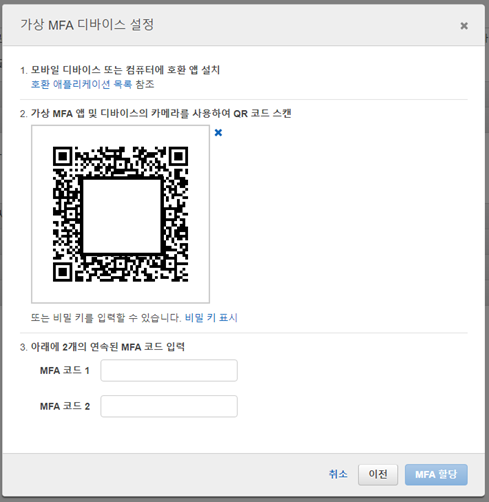Focus the MFA 코드 2 input field
489x502 pixels.
169,406
